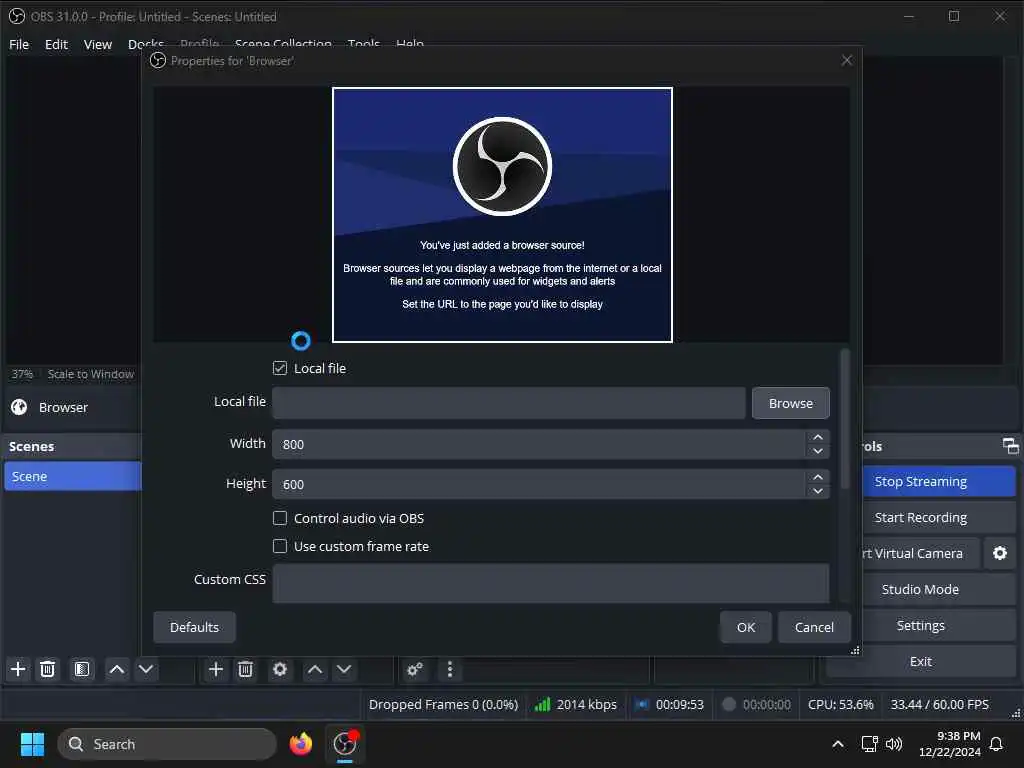Click Dropped Frames 0 (0.0%) status

(443, 705)
